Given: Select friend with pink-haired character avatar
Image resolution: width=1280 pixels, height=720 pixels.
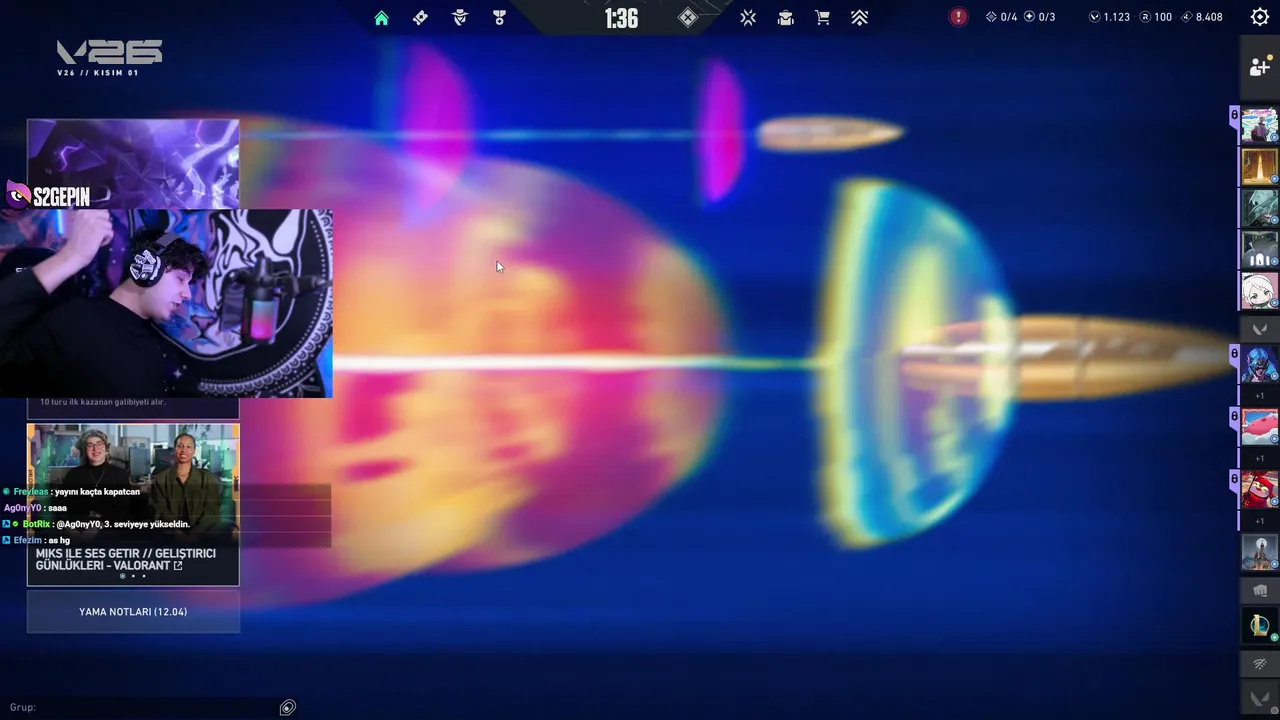Looking at the screenshot, I should (1259, 126).
